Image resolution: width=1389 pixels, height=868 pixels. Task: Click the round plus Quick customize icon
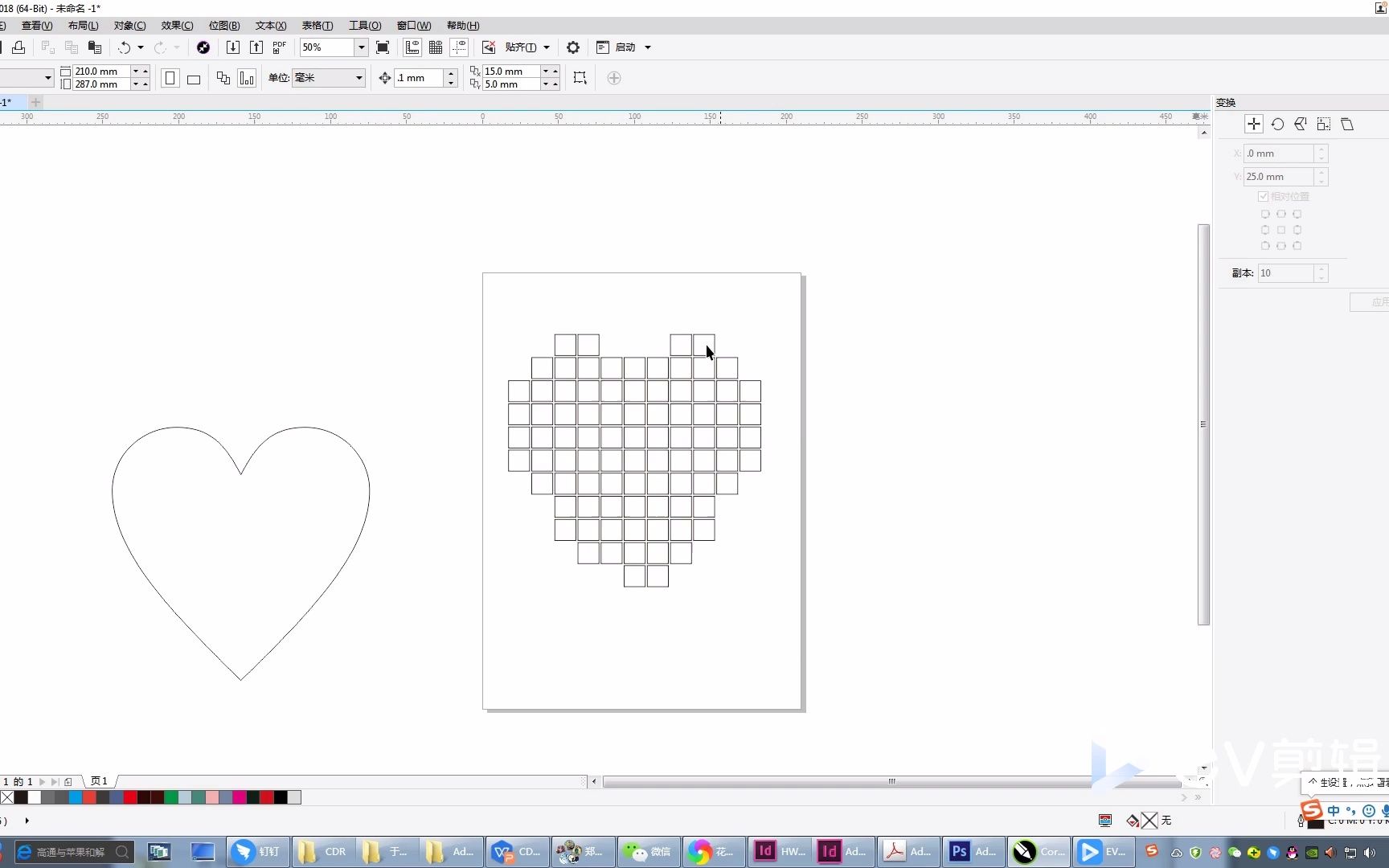click(x=614, y=78)
